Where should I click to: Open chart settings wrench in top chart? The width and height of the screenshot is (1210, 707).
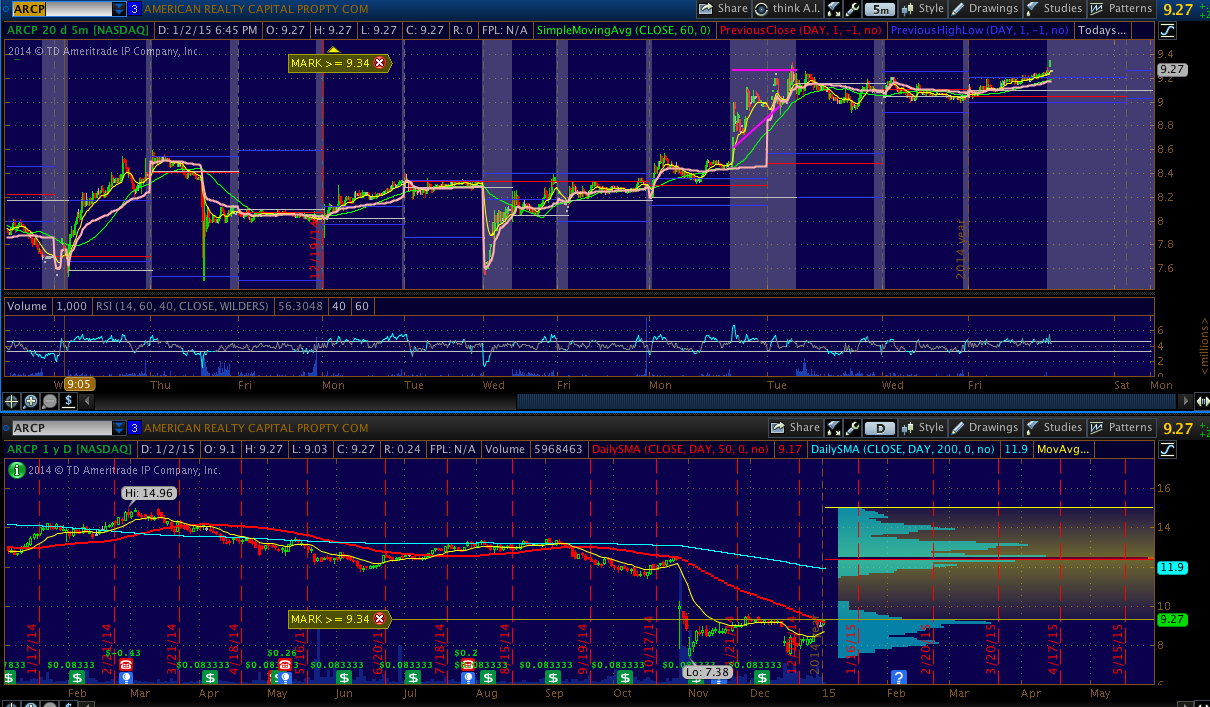pos(853,9)
